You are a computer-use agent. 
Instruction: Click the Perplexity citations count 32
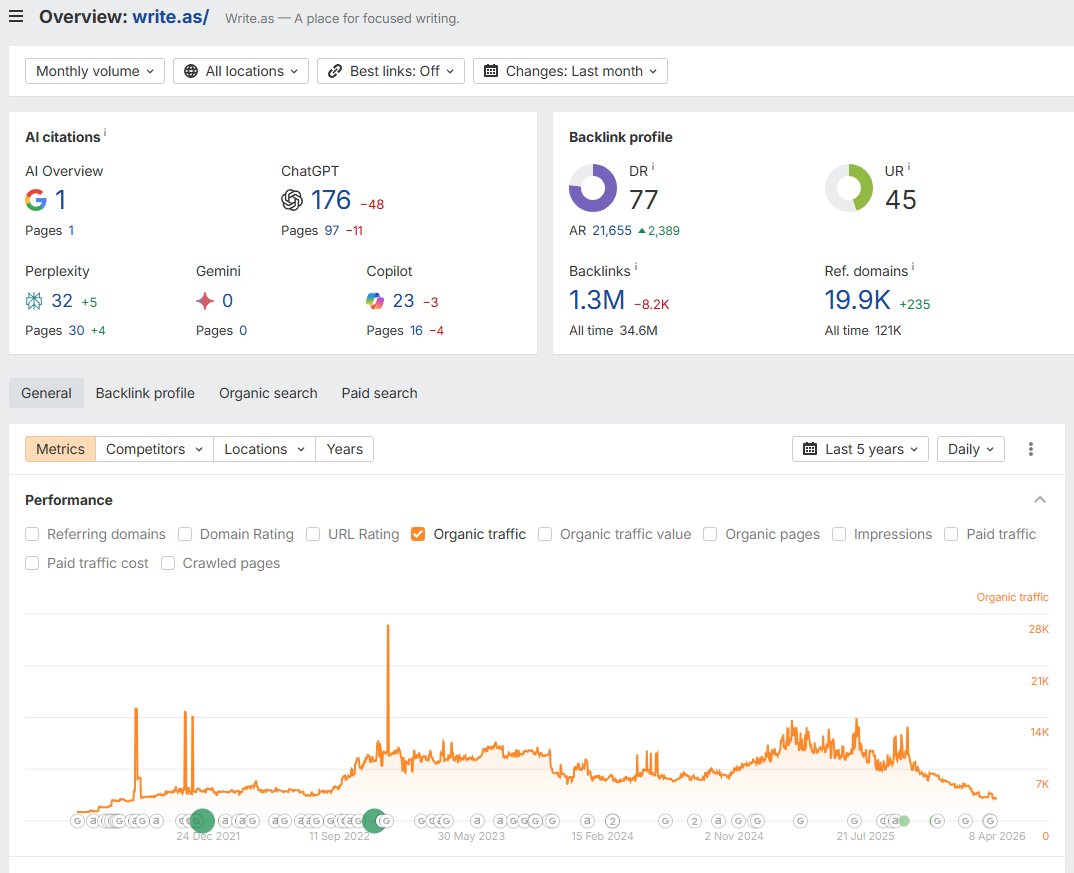pyautogui.click(x=62, y=301)
